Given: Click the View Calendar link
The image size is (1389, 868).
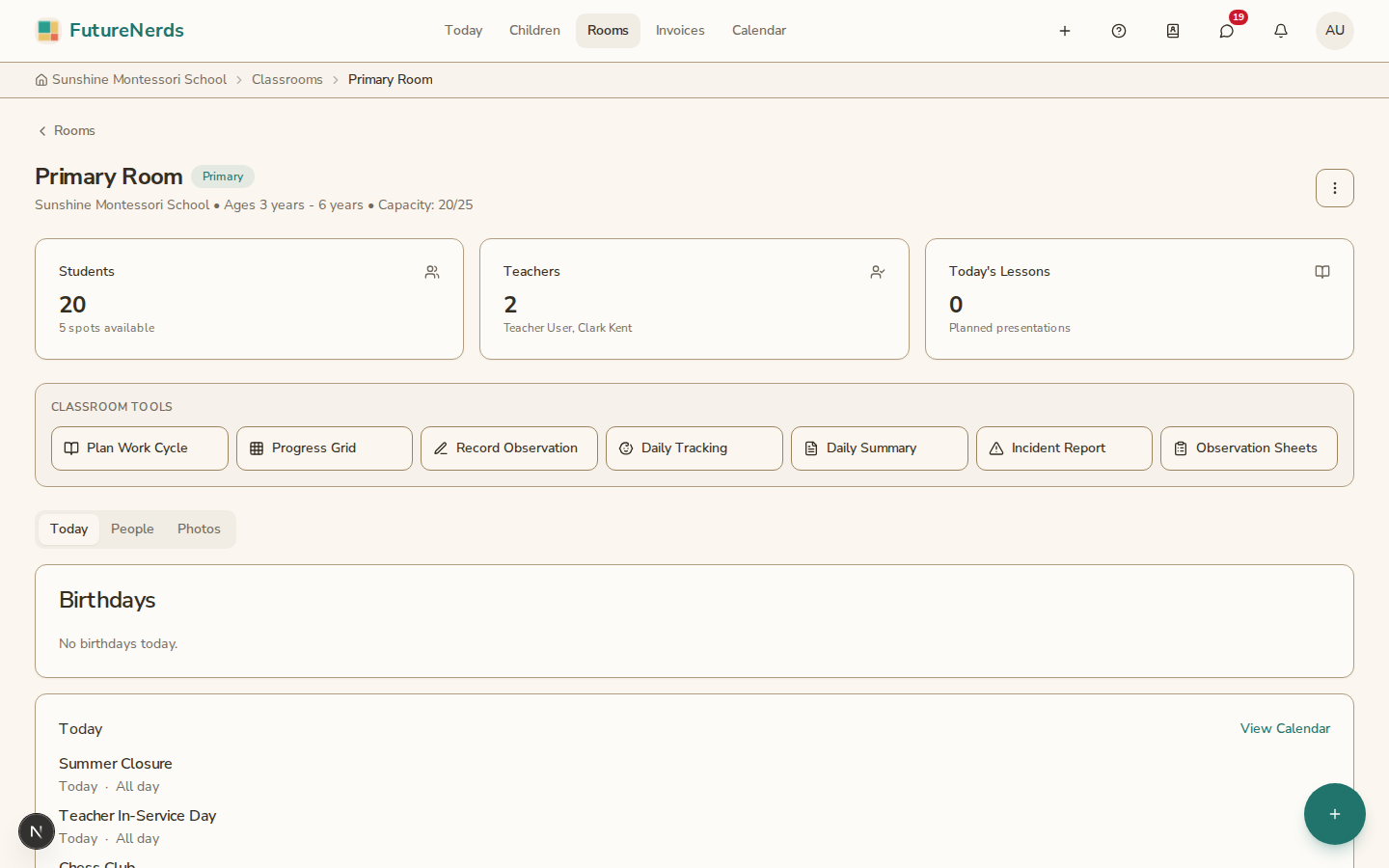Looking at the screenshot, I should tap(1285, 729).
